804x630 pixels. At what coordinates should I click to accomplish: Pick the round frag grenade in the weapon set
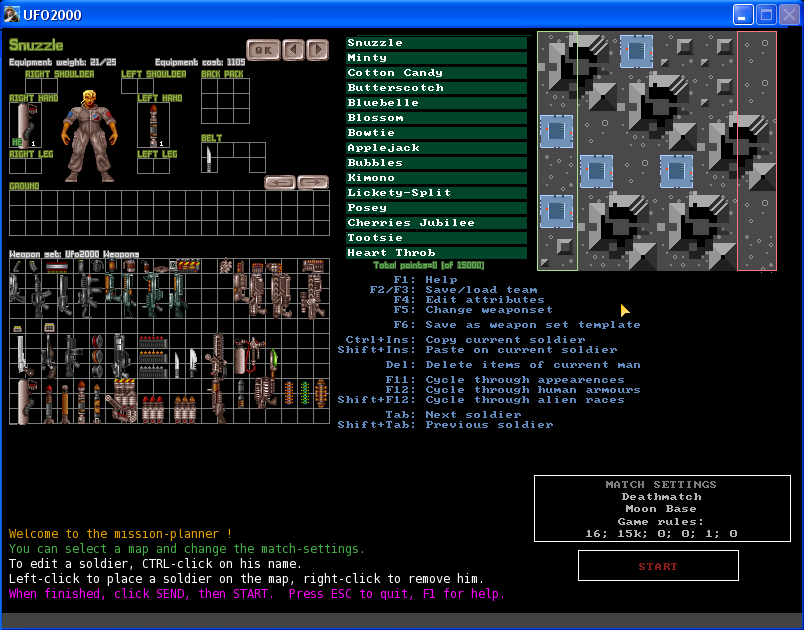click(97, 266)
